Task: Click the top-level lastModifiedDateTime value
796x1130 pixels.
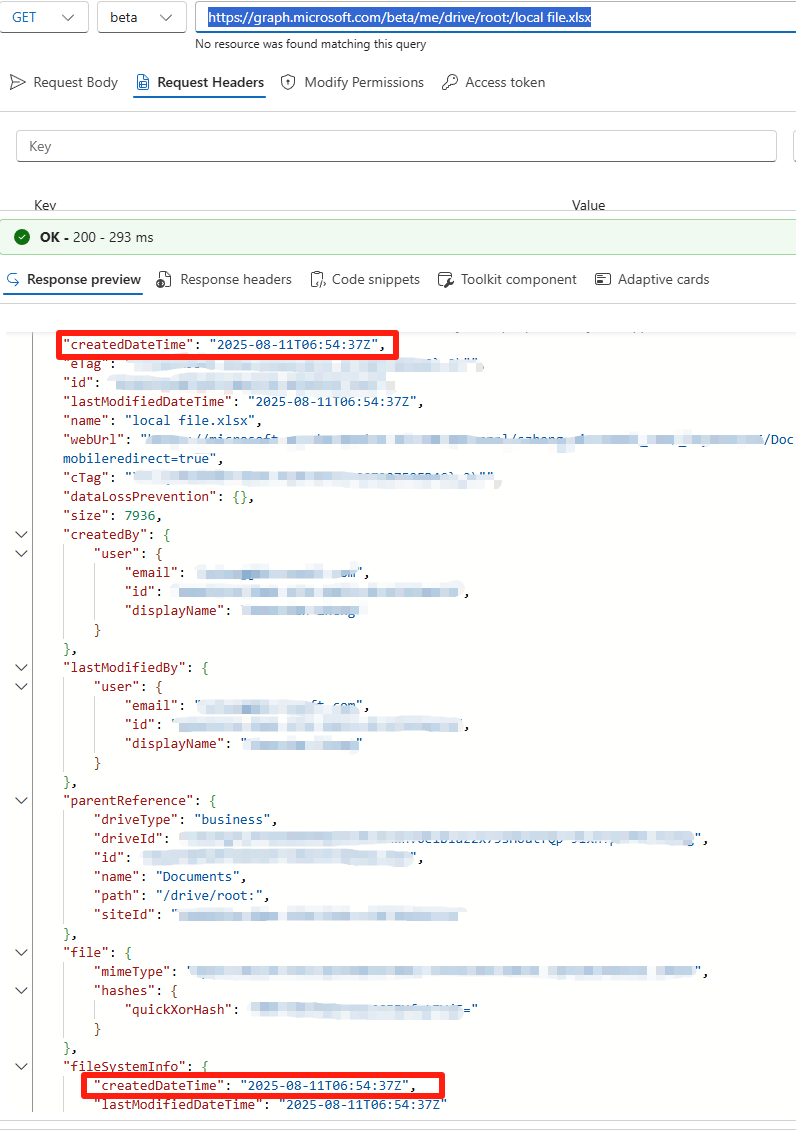Action: coord(332,401)
